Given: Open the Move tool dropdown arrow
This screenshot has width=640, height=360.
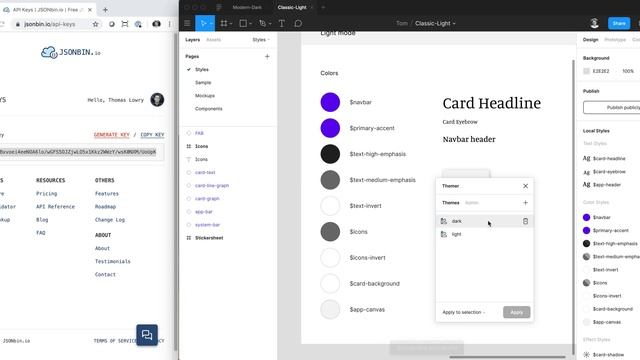Looking at the screenshot, I should (211, 24).
